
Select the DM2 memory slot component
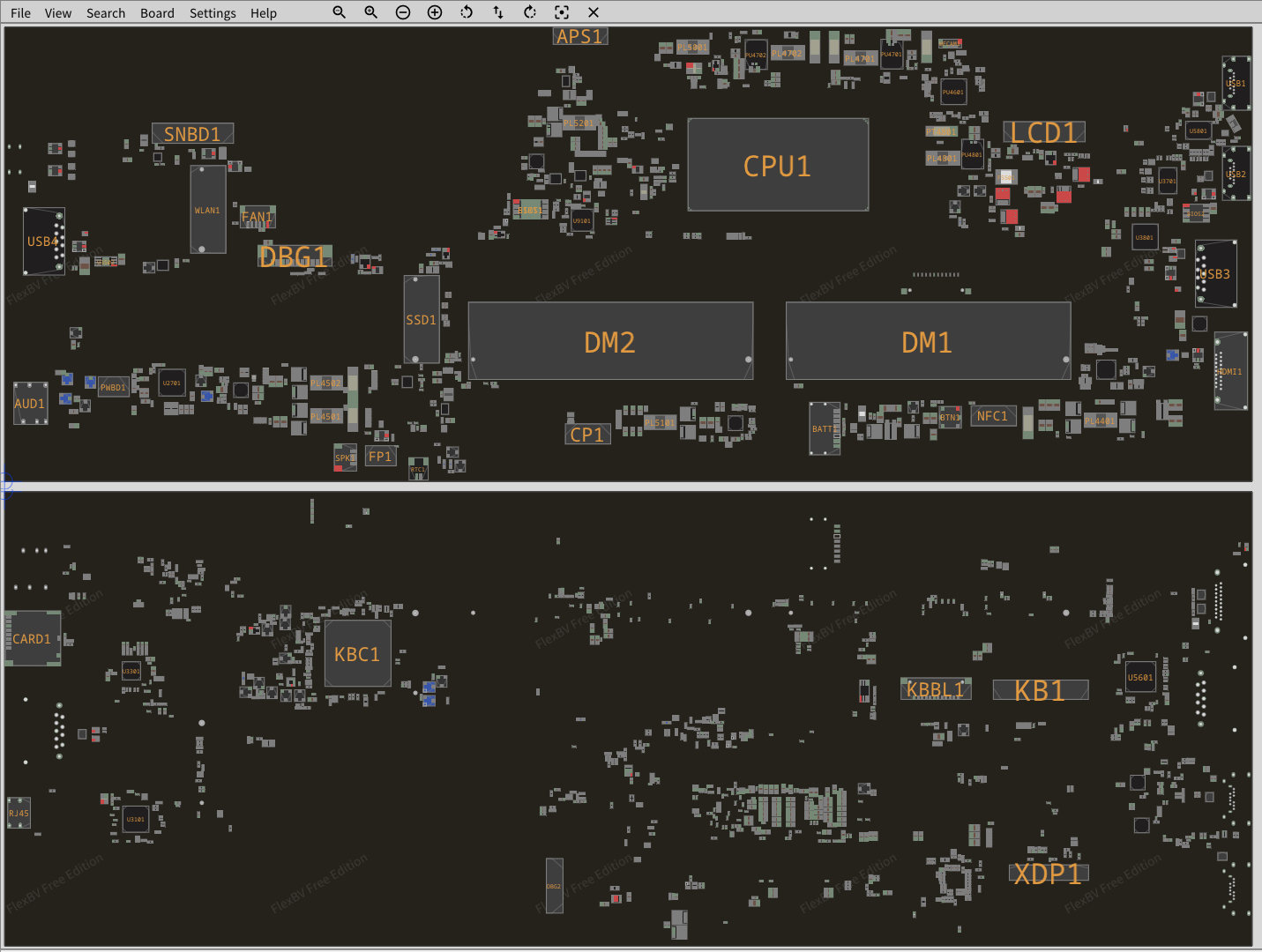pyautogui.click(x=609, y=342)
